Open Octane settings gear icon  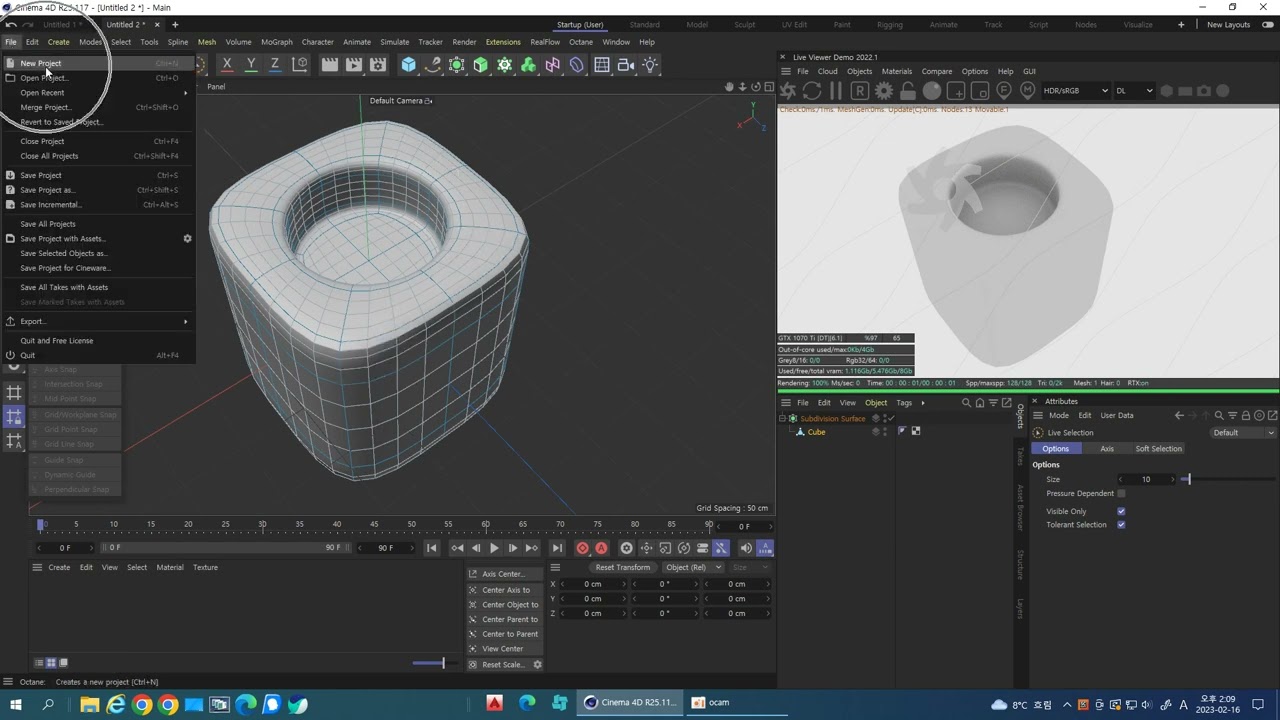click(x=884, y=91)
